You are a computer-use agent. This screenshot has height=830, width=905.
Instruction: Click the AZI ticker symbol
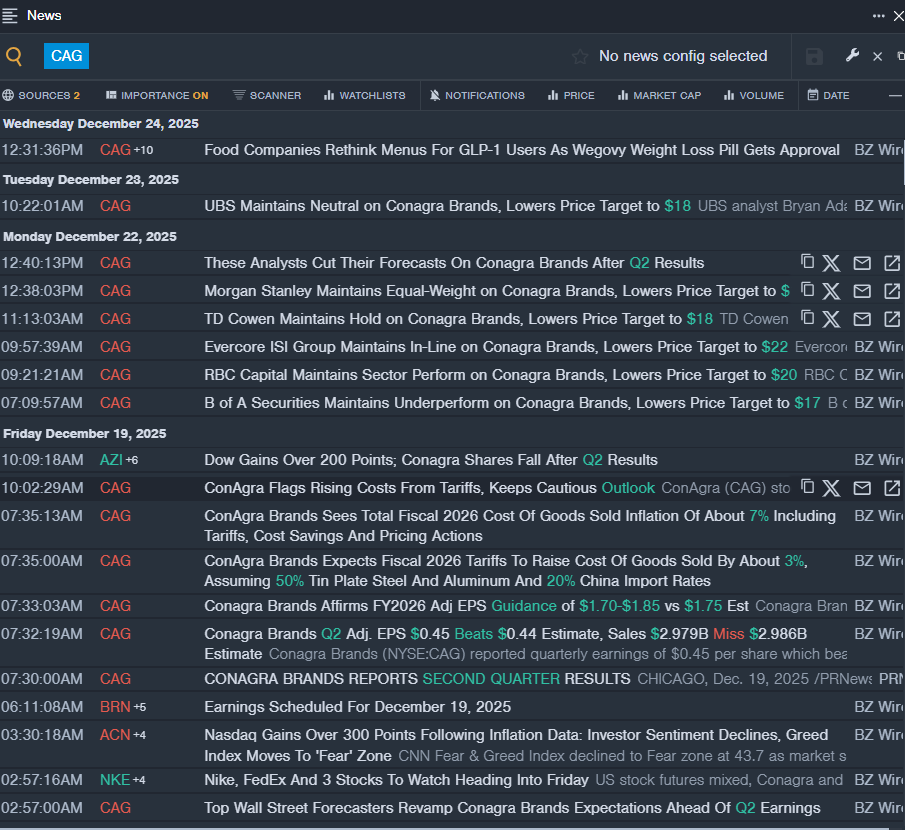(x=111, y=460)
